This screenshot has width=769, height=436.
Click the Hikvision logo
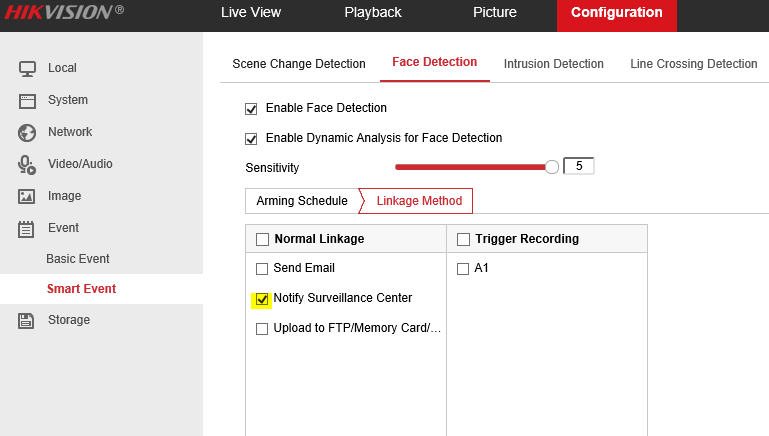[x=63, y=13]
